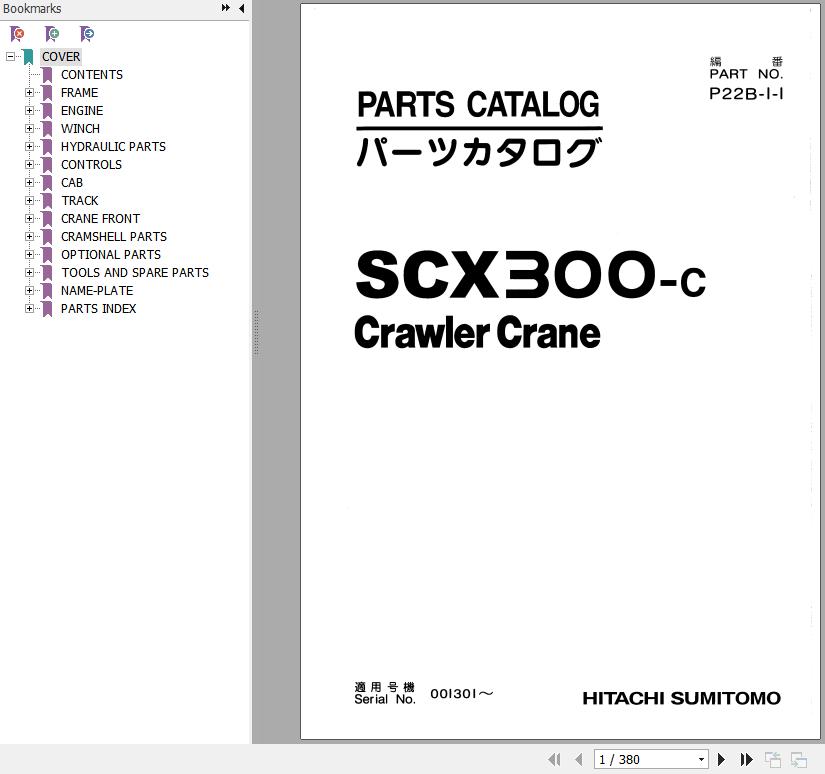825x774 pixels.
Task: Open the page number dropdown arrow
Action: point(701,759)
